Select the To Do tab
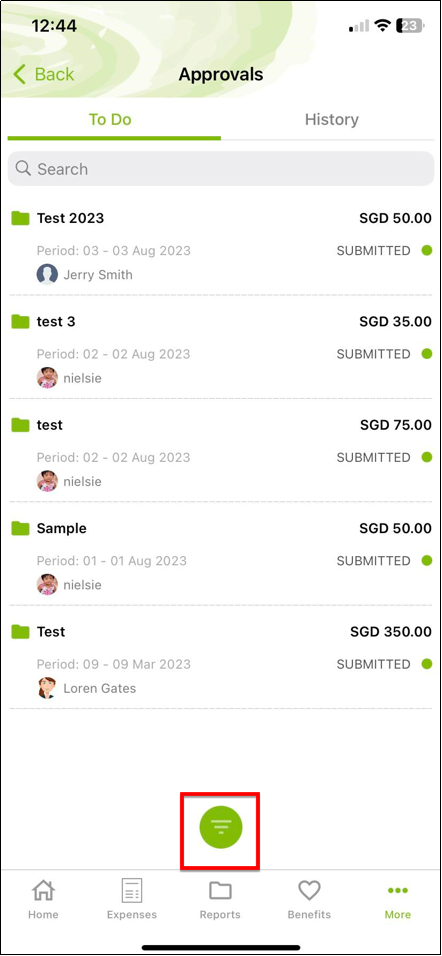442x956 pixels. click(x=110, y=120)
